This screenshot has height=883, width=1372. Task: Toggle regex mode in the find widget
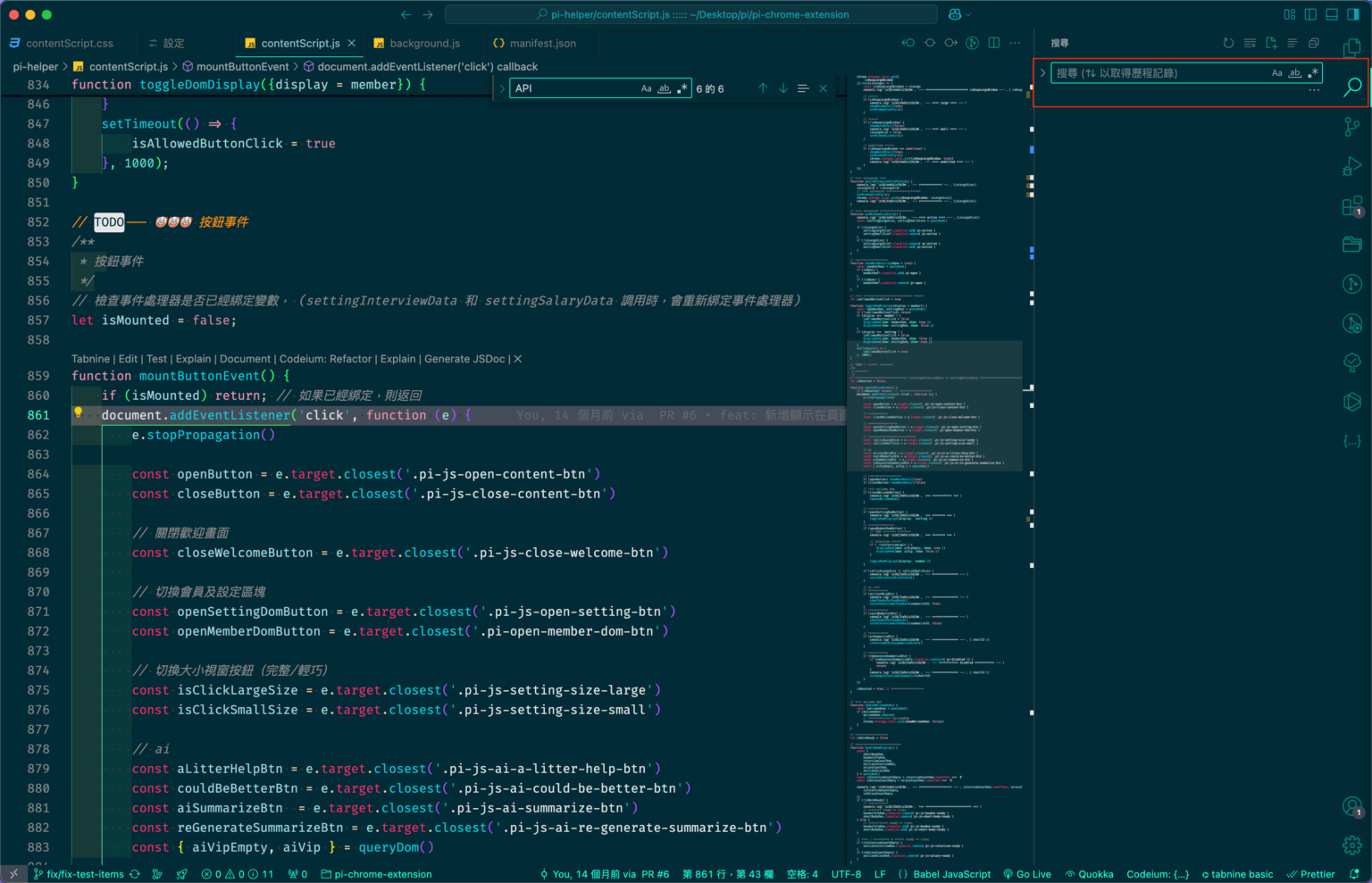(x=682, y=87)
